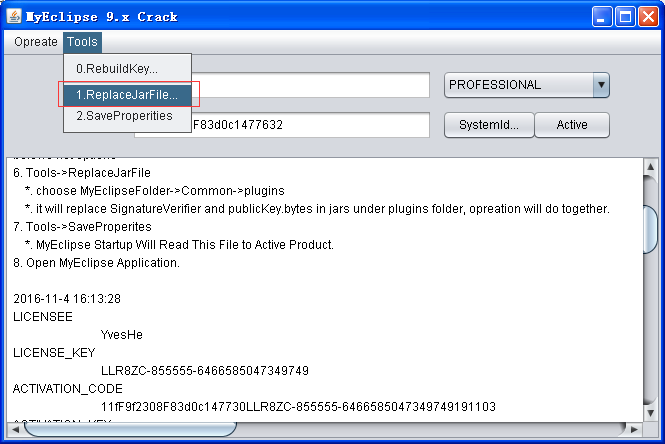This screenshot has width=665, height=444.
Task: Choose 0.RebuildKey menu entry
Action: (x=127, y=69)
